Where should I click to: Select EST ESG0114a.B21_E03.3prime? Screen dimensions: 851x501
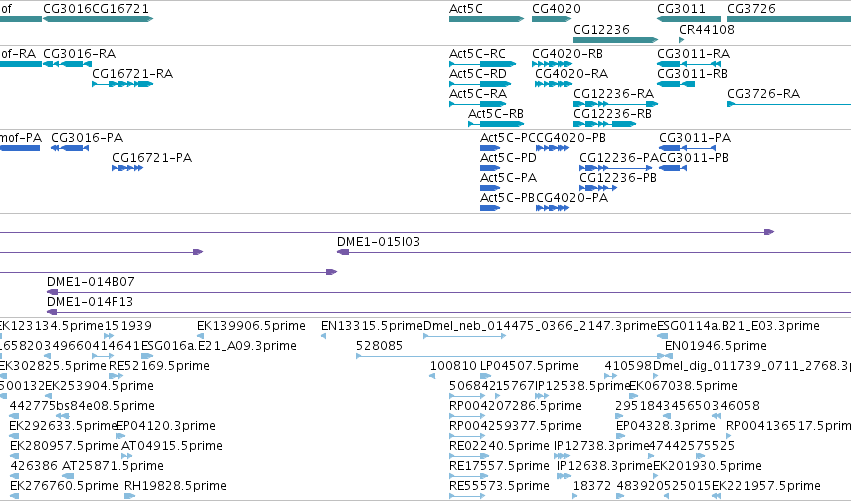[x=662, y=337]
